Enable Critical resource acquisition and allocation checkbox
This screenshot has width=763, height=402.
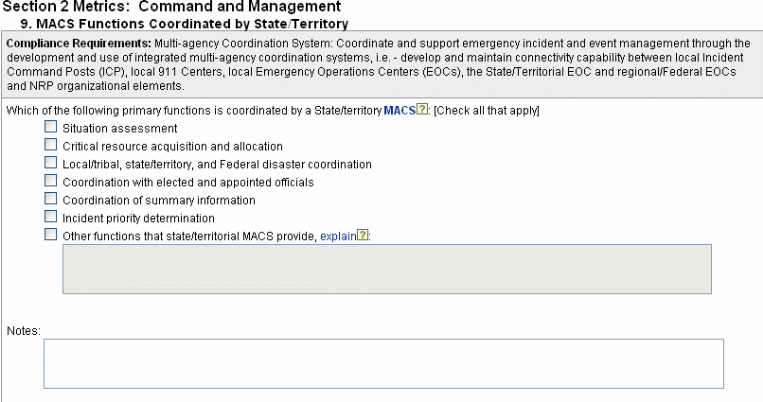click(50, 146)
